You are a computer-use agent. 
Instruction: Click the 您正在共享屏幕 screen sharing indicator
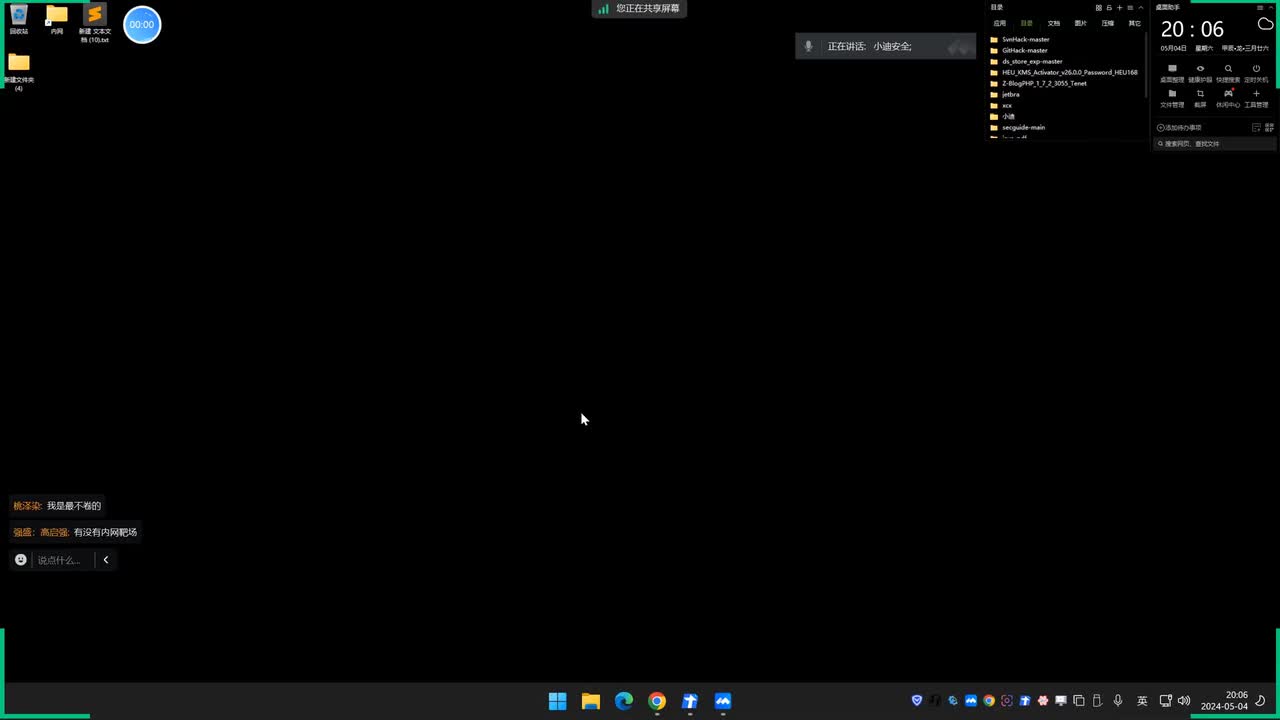click(639, 8)
